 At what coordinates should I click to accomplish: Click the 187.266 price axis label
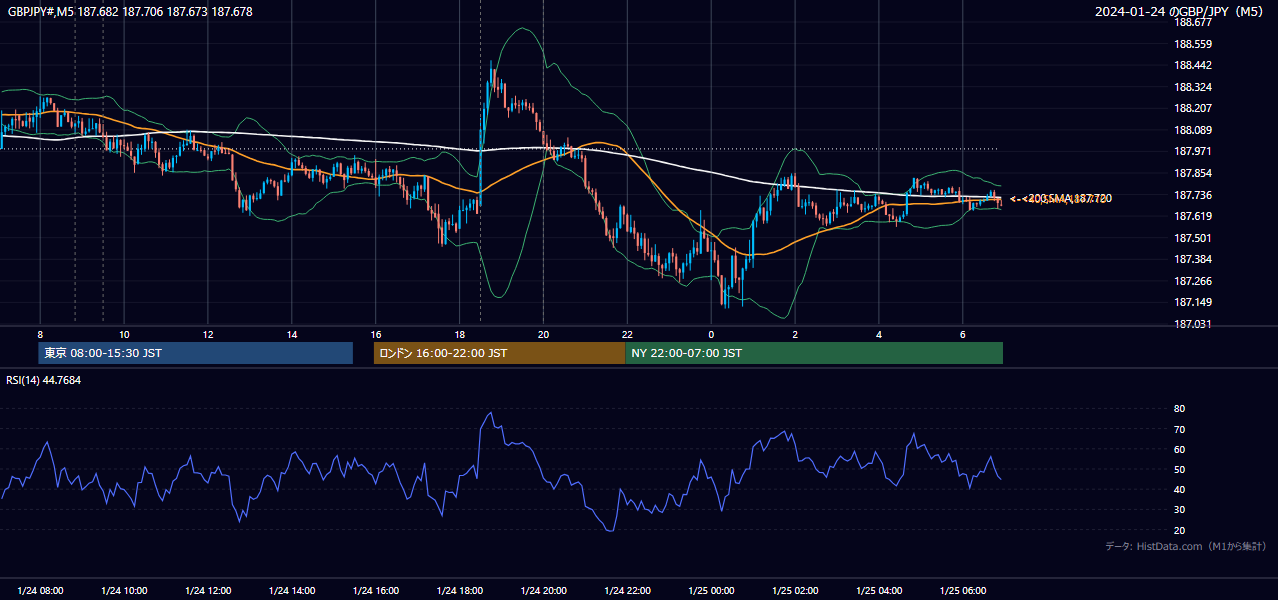(x=1192, y=281)
